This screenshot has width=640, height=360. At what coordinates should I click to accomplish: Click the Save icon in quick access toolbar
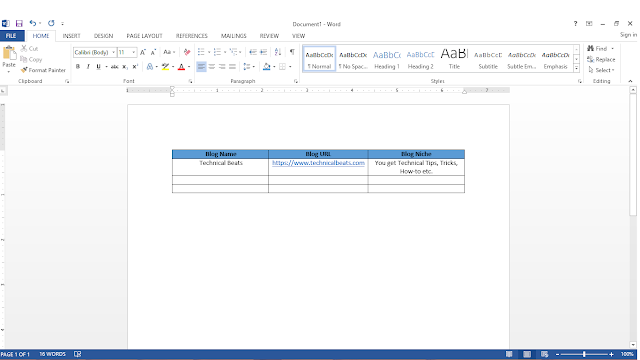point(19,24)
